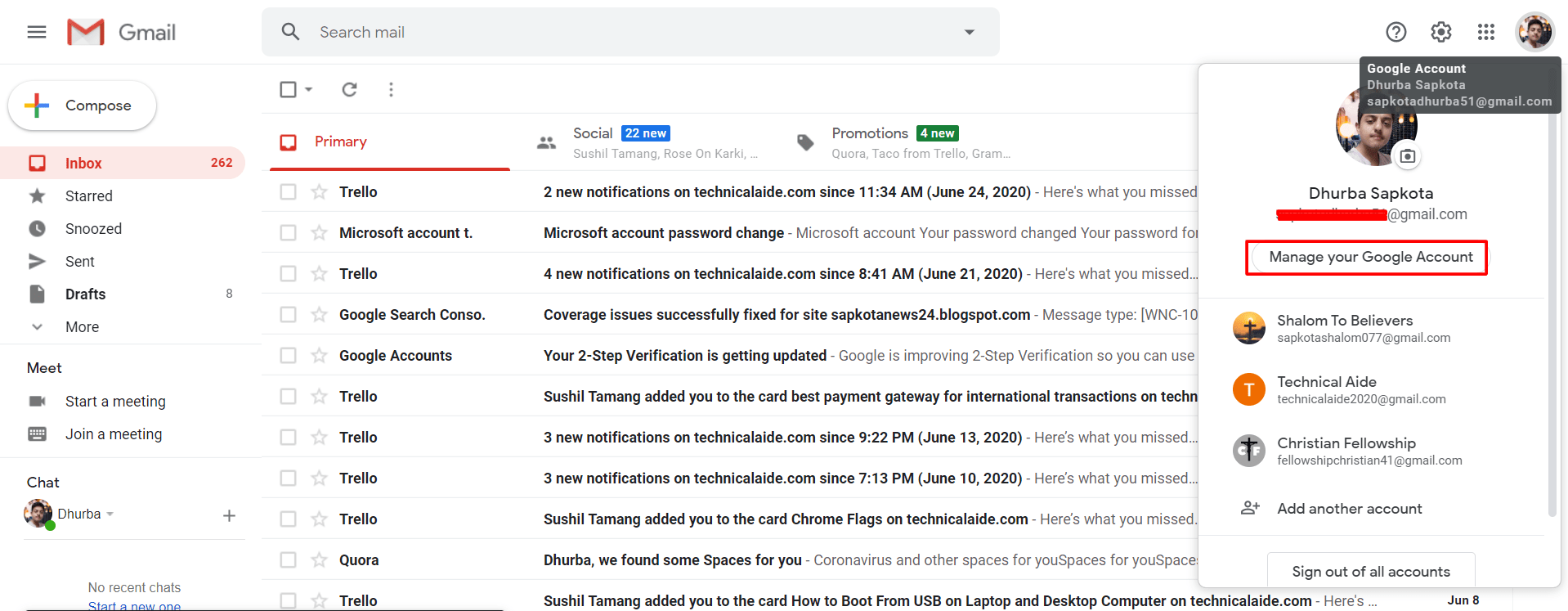Switch to the Primary tab
Image resolution: width=1568 pixels, height=611 pixels.
click(x=390, y=142)
